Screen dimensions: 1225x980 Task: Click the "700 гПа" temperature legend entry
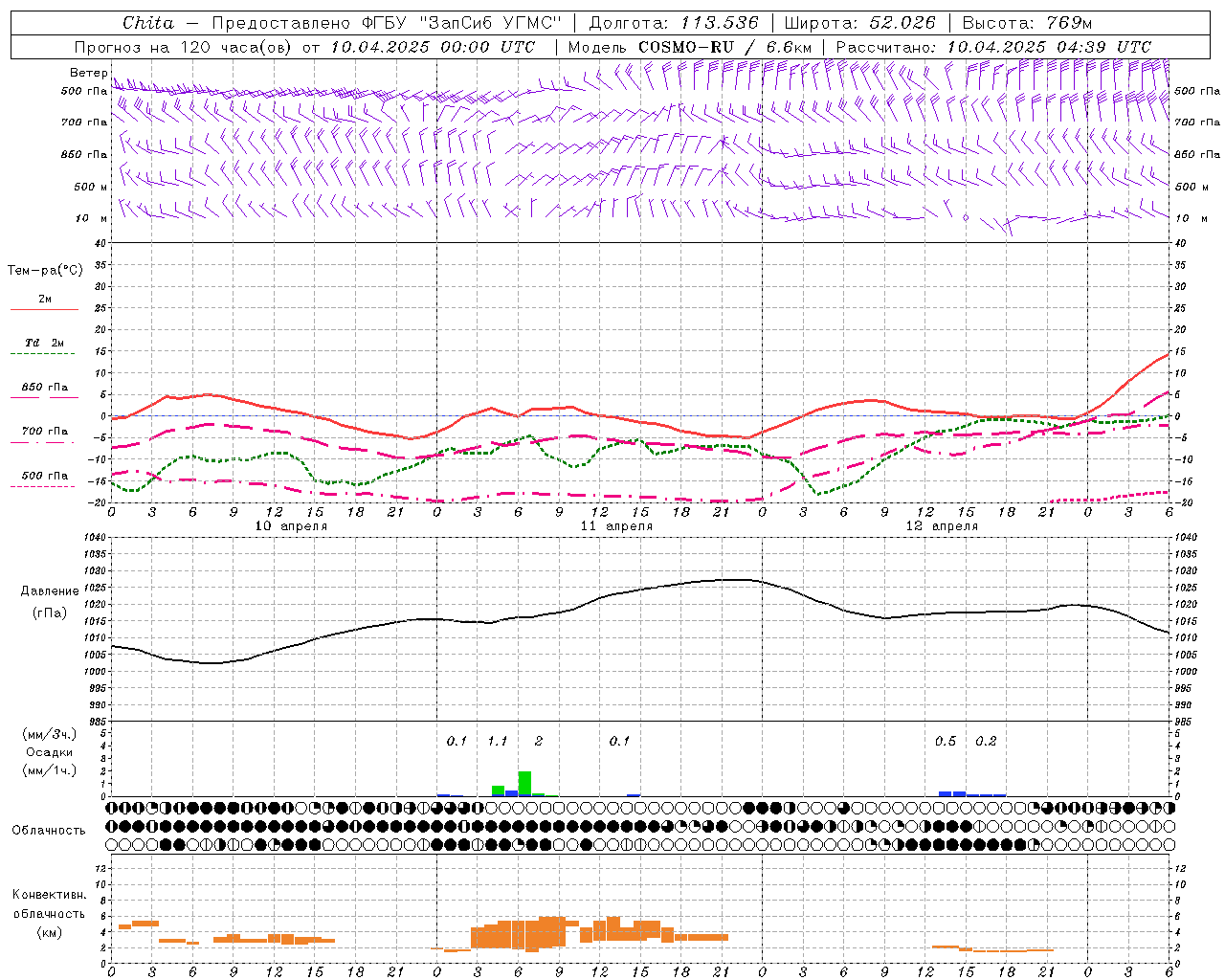(44, 432)
